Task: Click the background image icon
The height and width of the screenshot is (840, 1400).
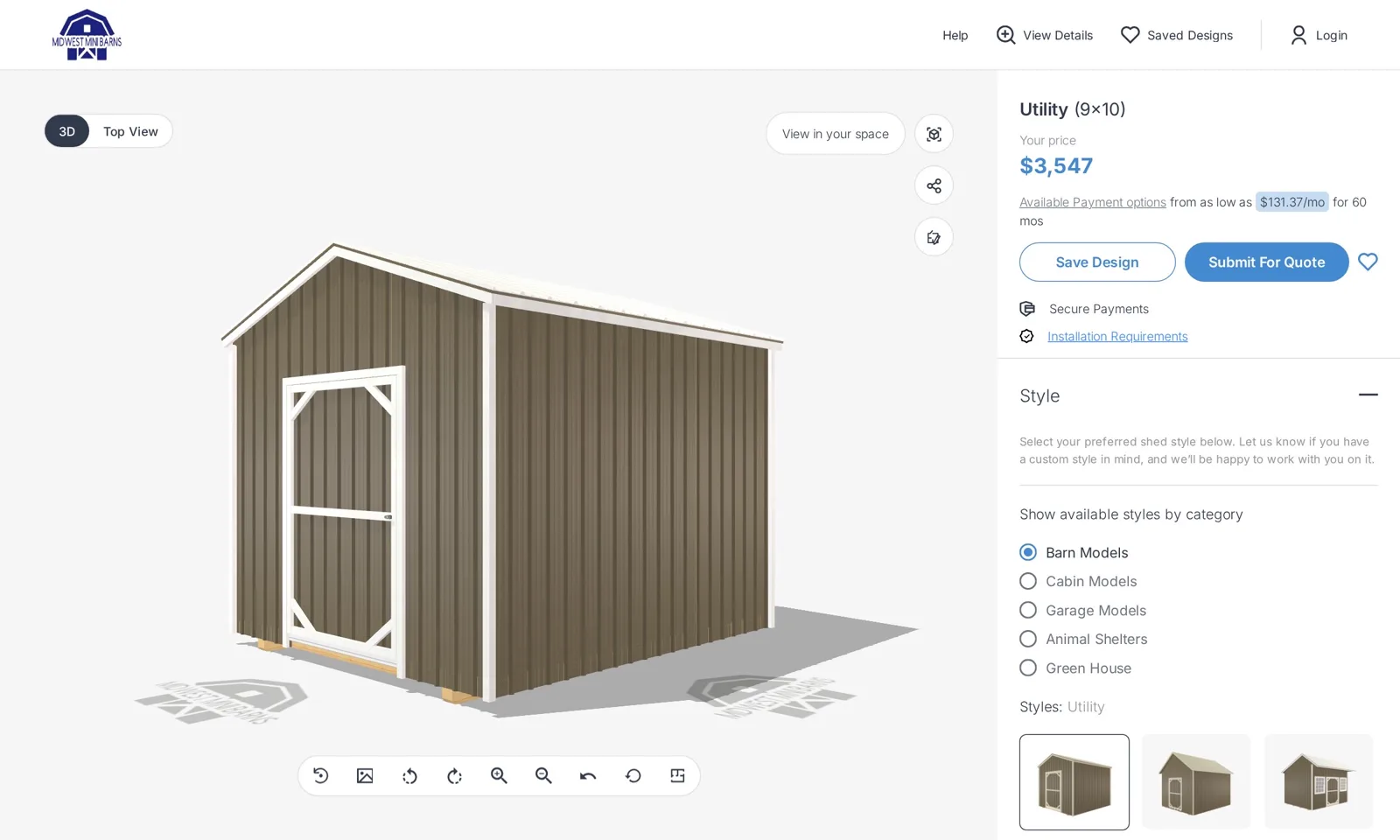Action: 365,776
